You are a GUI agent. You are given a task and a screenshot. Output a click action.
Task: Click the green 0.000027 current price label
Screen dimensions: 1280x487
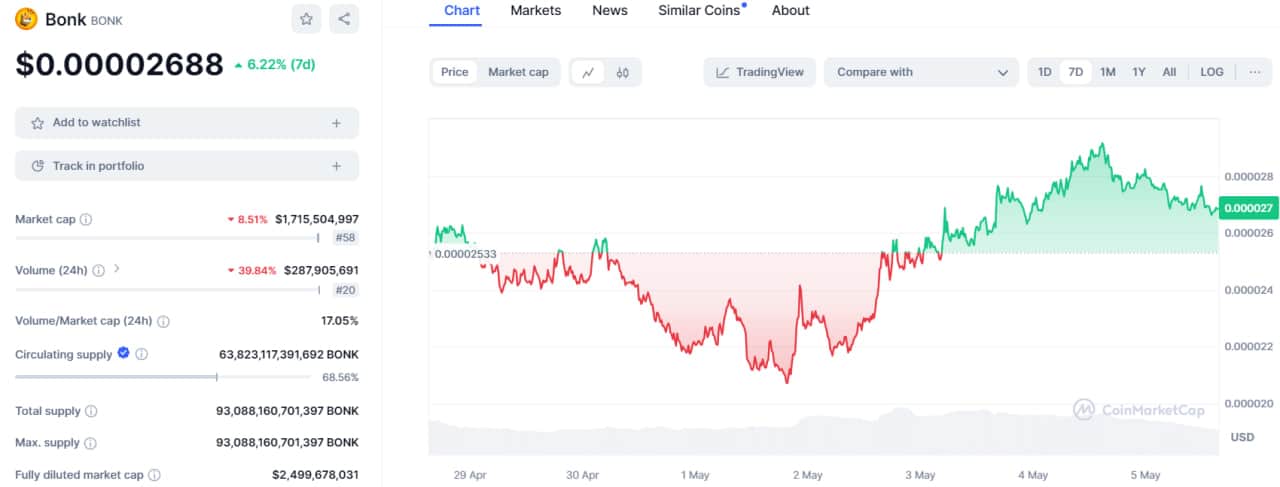(x=1248, y=208)
